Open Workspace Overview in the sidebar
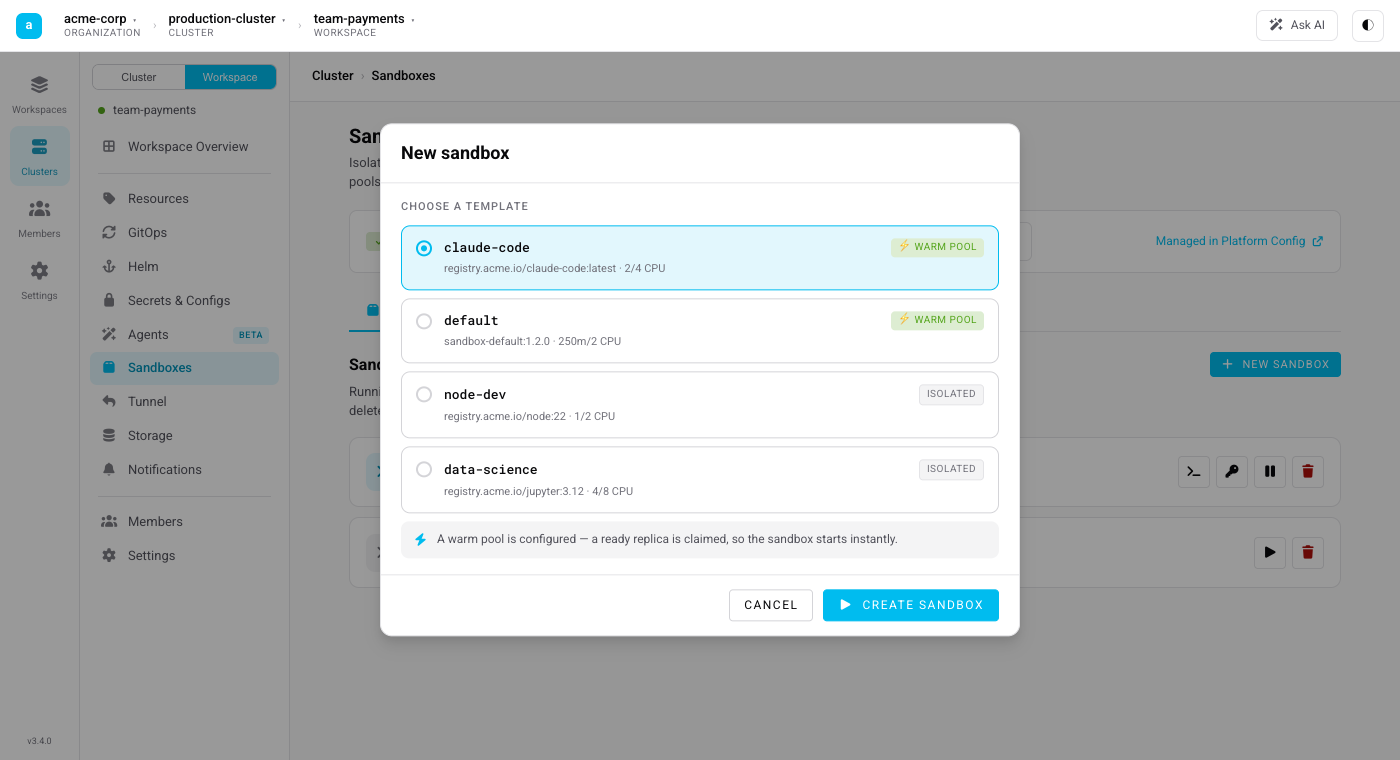1400x760 pixels. pos(185,147)
